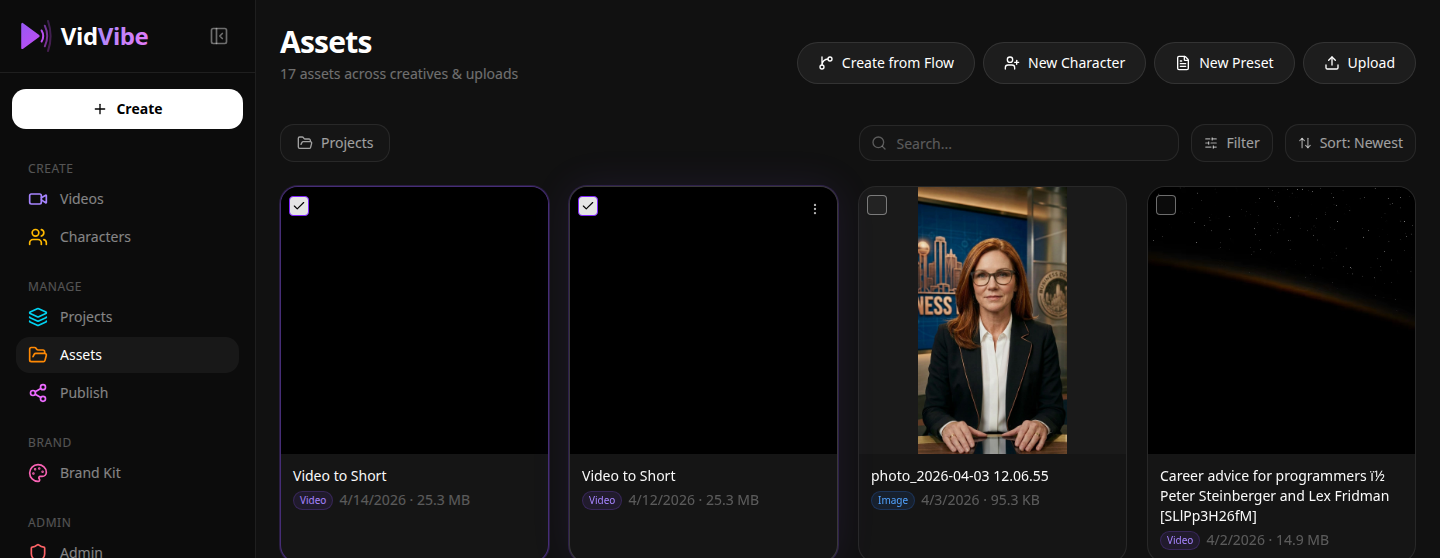Click the white Create button
The width and height of the screenshot is (1440, 558).
pyautogui.click(x=127, y=109)
